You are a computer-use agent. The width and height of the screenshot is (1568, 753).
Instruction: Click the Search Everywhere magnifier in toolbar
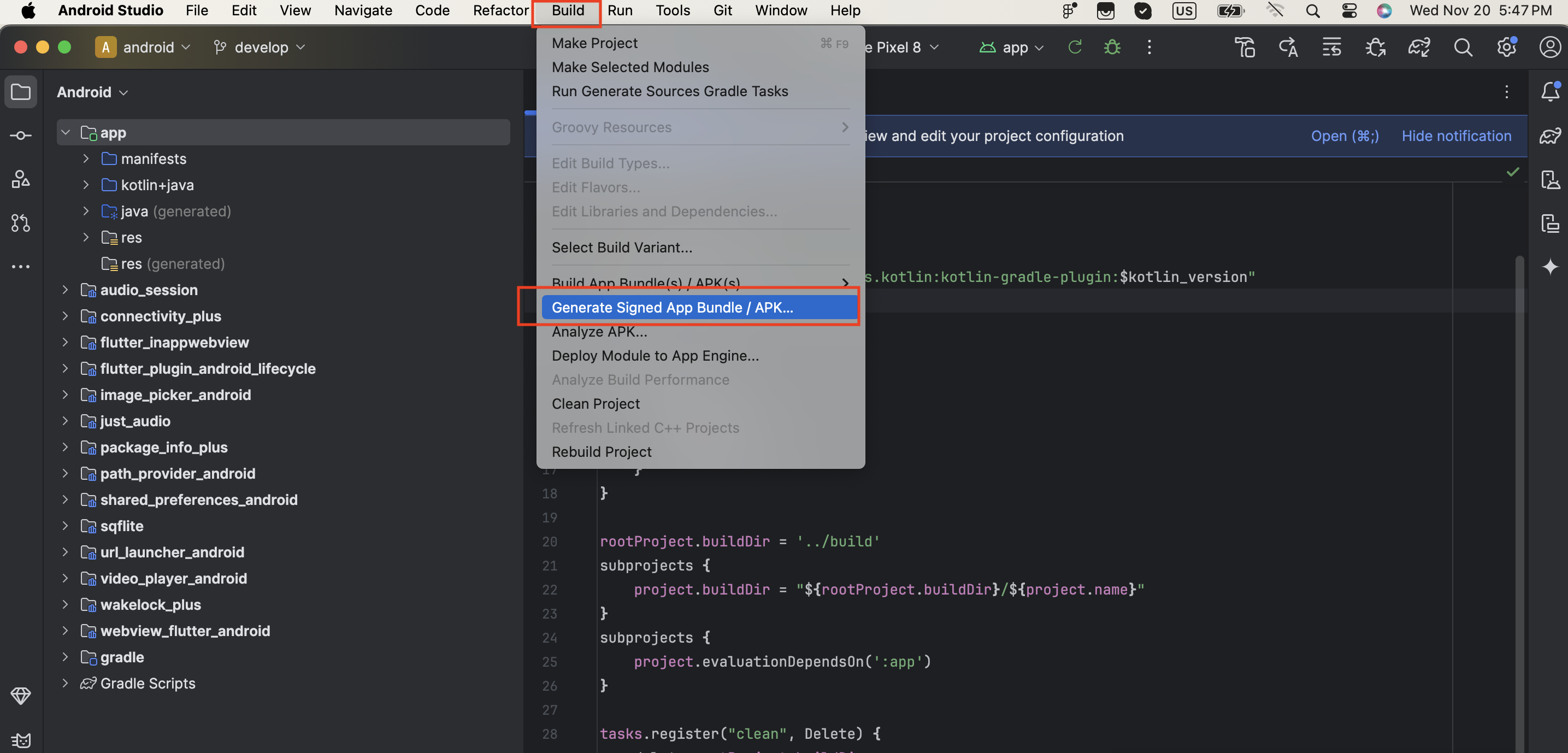pos(1463,47)
